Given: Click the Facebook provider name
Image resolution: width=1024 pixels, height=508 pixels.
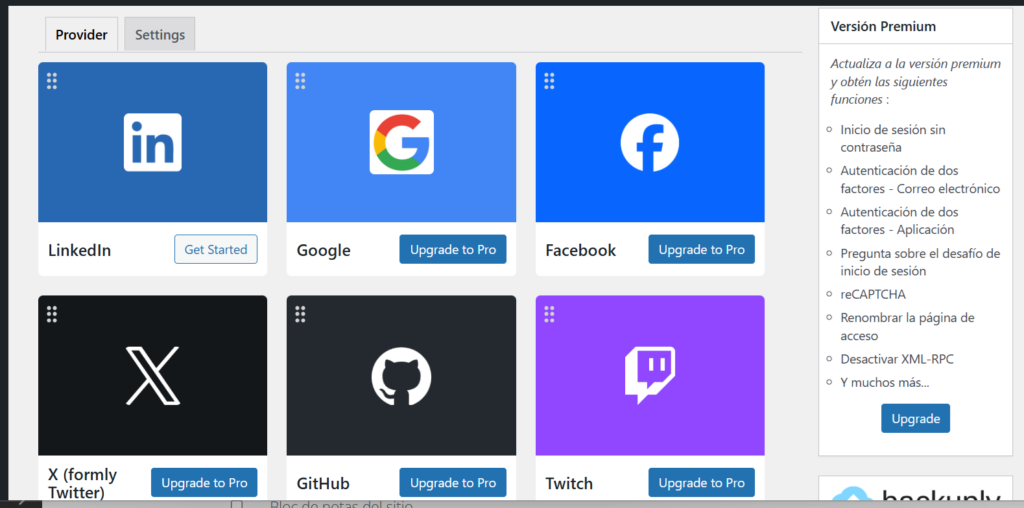Looking at the screenshot, I should (x=581, y=250).
